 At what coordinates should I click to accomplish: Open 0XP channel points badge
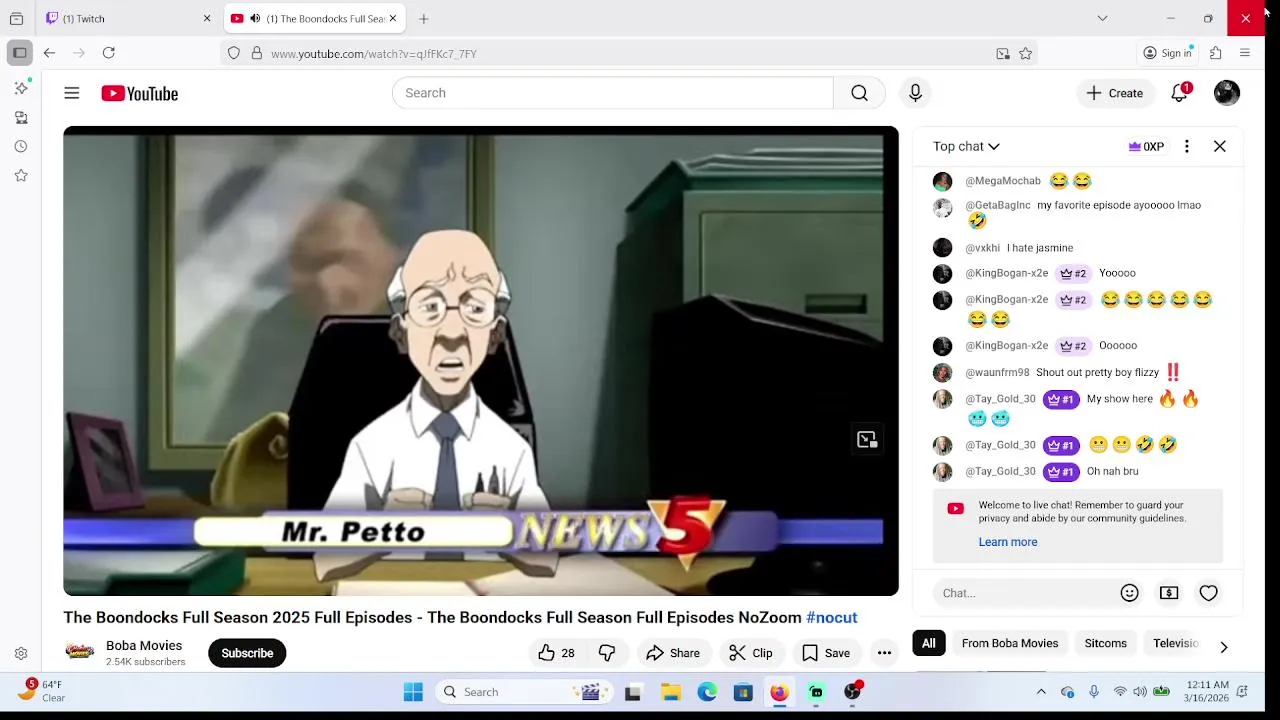1146,146
